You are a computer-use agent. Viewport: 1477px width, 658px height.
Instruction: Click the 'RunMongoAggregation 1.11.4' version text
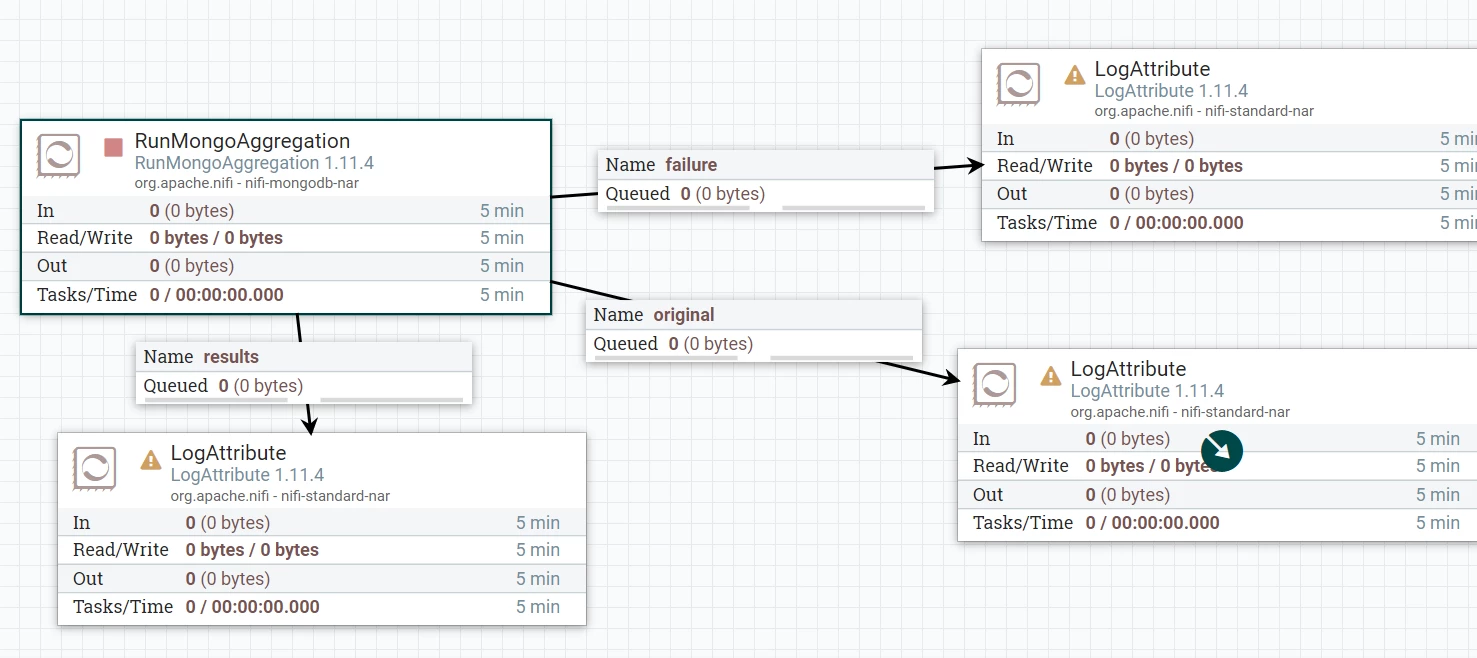click(254, 163)
